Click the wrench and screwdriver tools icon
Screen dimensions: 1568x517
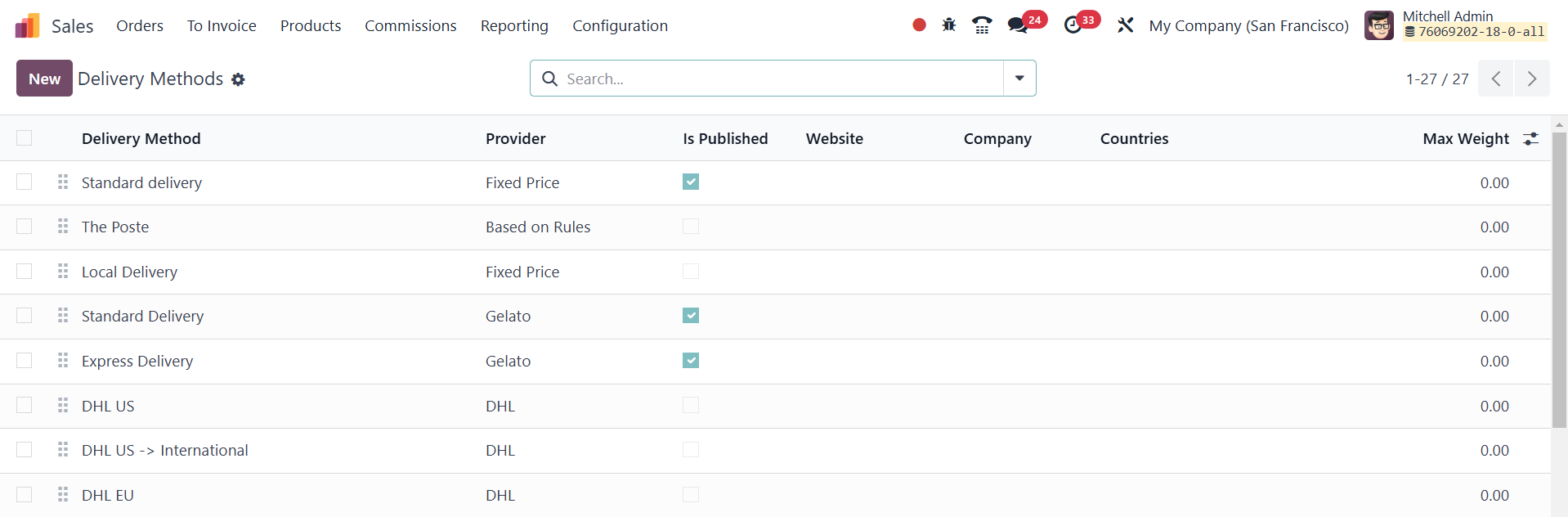(x=1126, y=25)
